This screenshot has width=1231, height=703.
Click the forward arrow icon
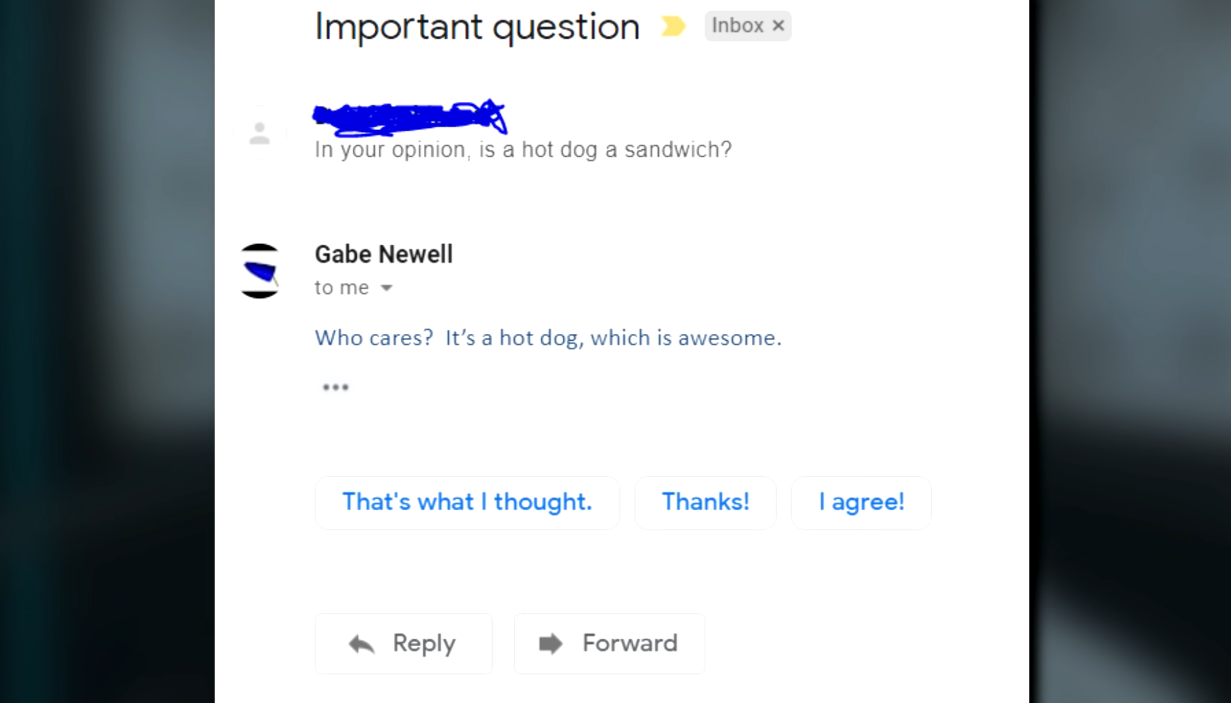coord(551,644)
